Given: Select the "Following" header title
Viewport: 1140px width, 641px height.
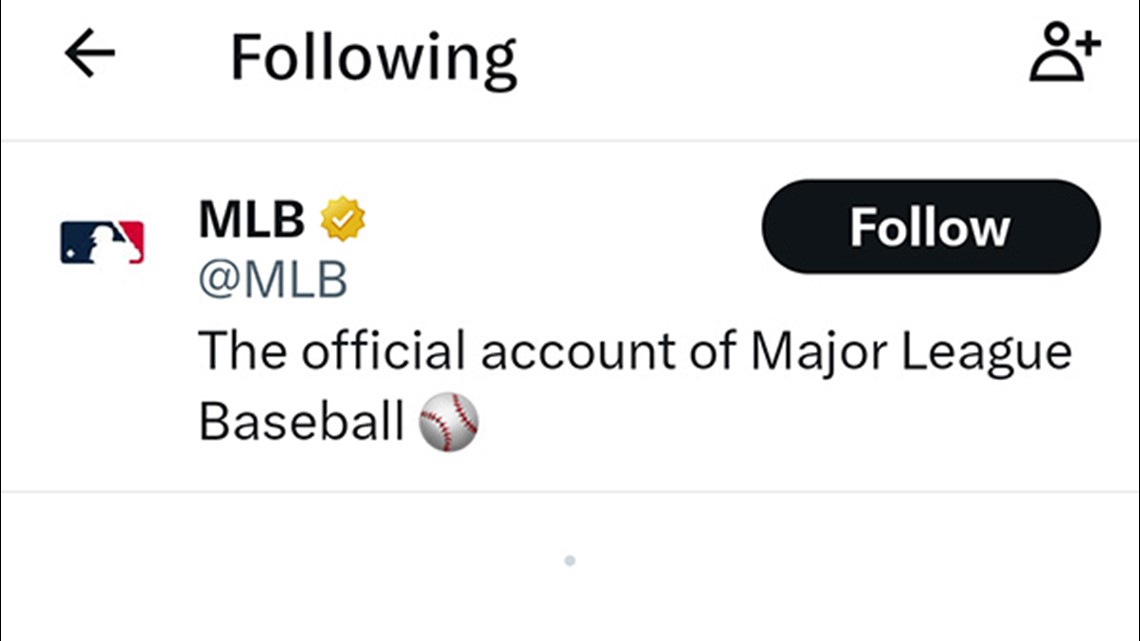Looking at the screenshot, I should (373, 58).
